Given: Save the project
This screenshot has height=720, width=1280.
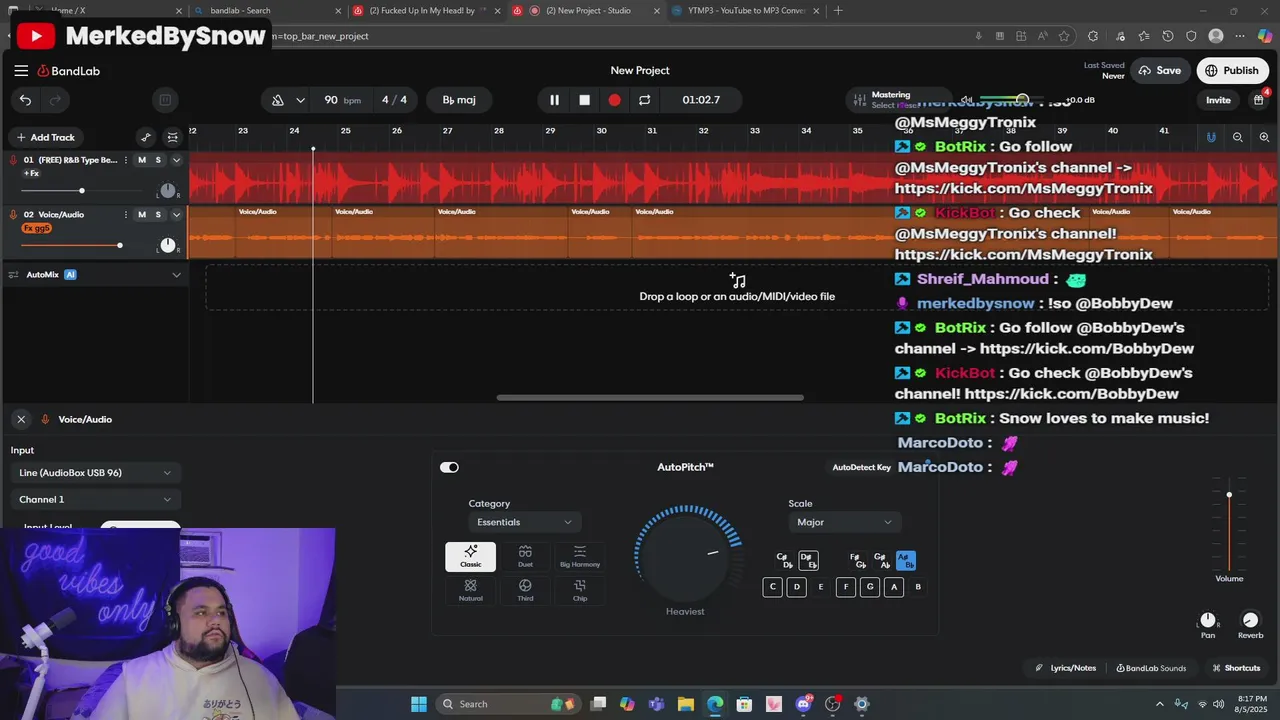Looking at the screenshot, I should [1159, 71].
